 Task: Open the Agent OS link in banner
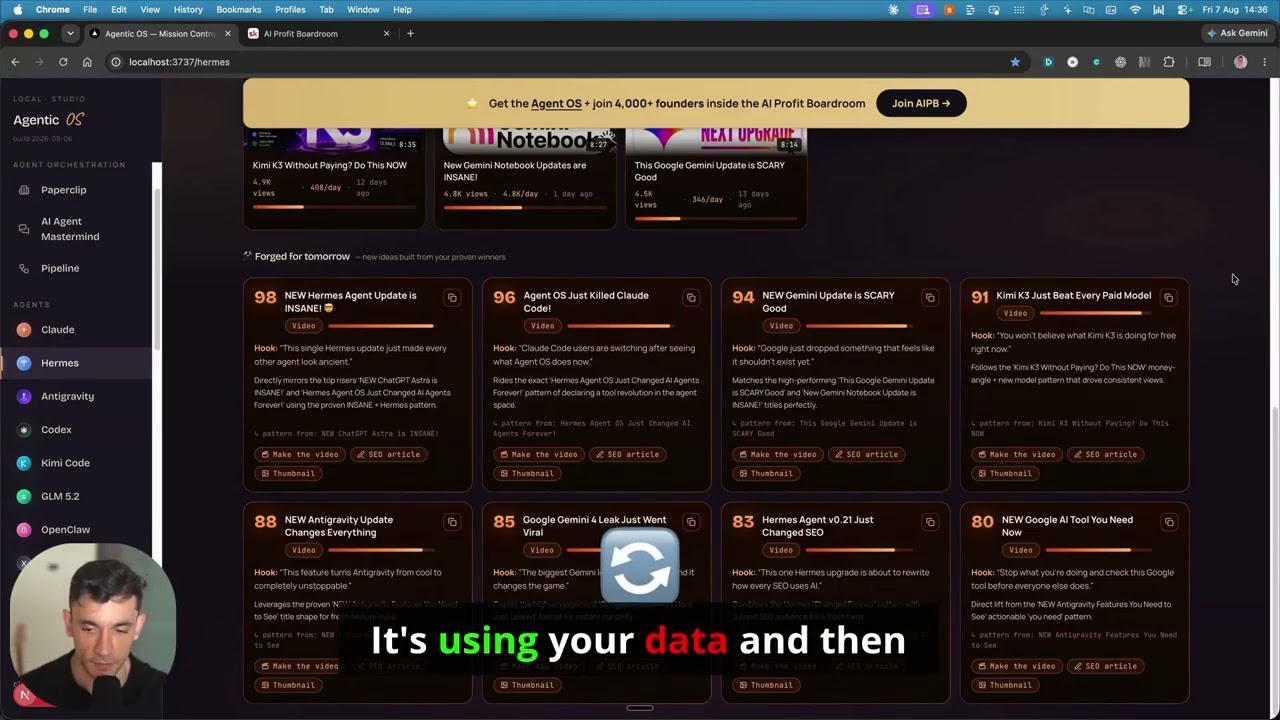pos(556,103)
